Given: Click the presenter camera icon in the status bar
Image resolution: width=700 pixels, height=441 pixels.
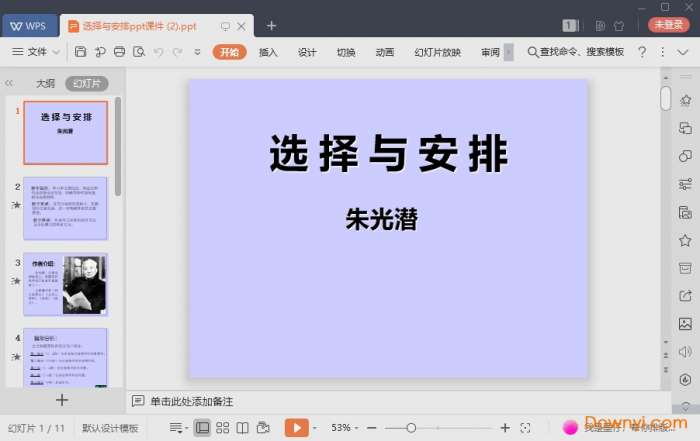Looking at the screenshot, I should (x=263, y=428).
